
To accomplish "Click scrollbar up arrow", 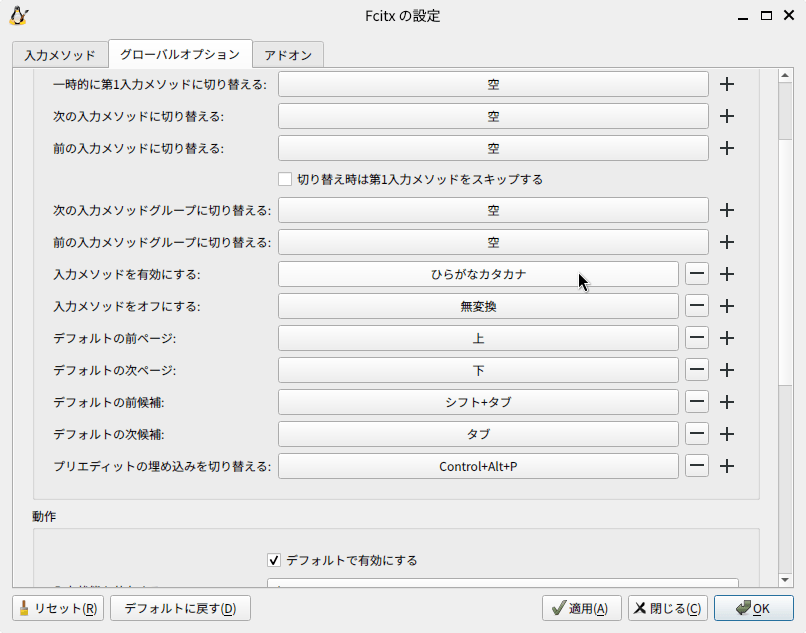I will click(785, 76).
